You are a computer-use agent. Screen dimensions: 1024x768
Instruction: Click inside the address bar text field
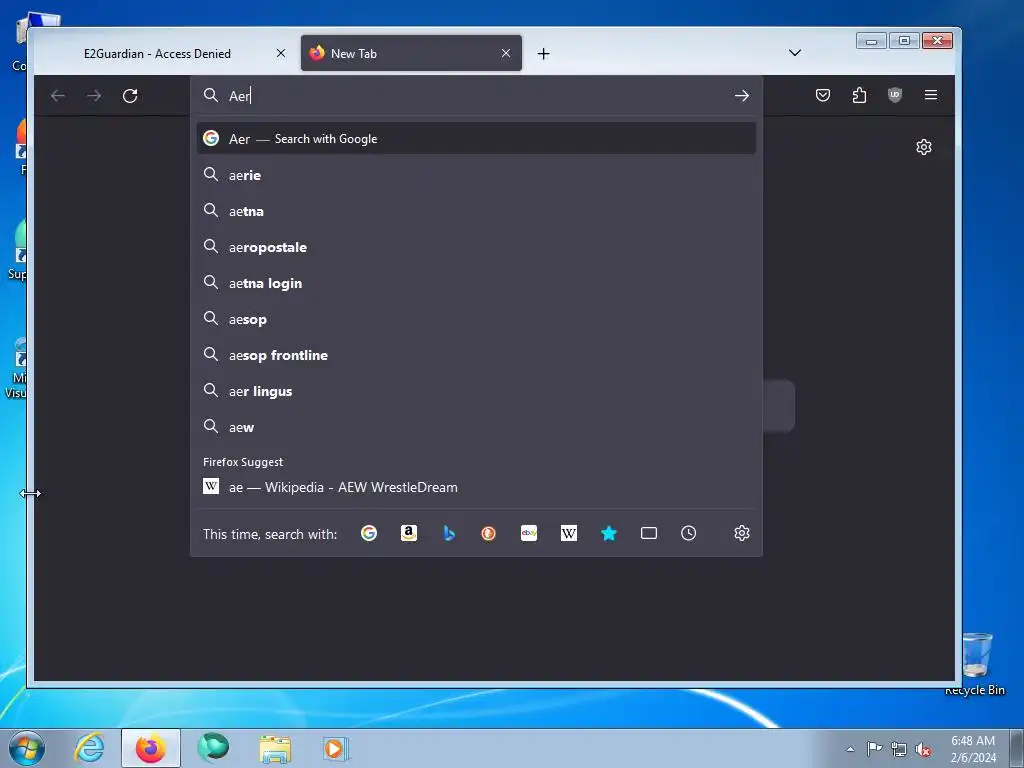pos(477,96)
